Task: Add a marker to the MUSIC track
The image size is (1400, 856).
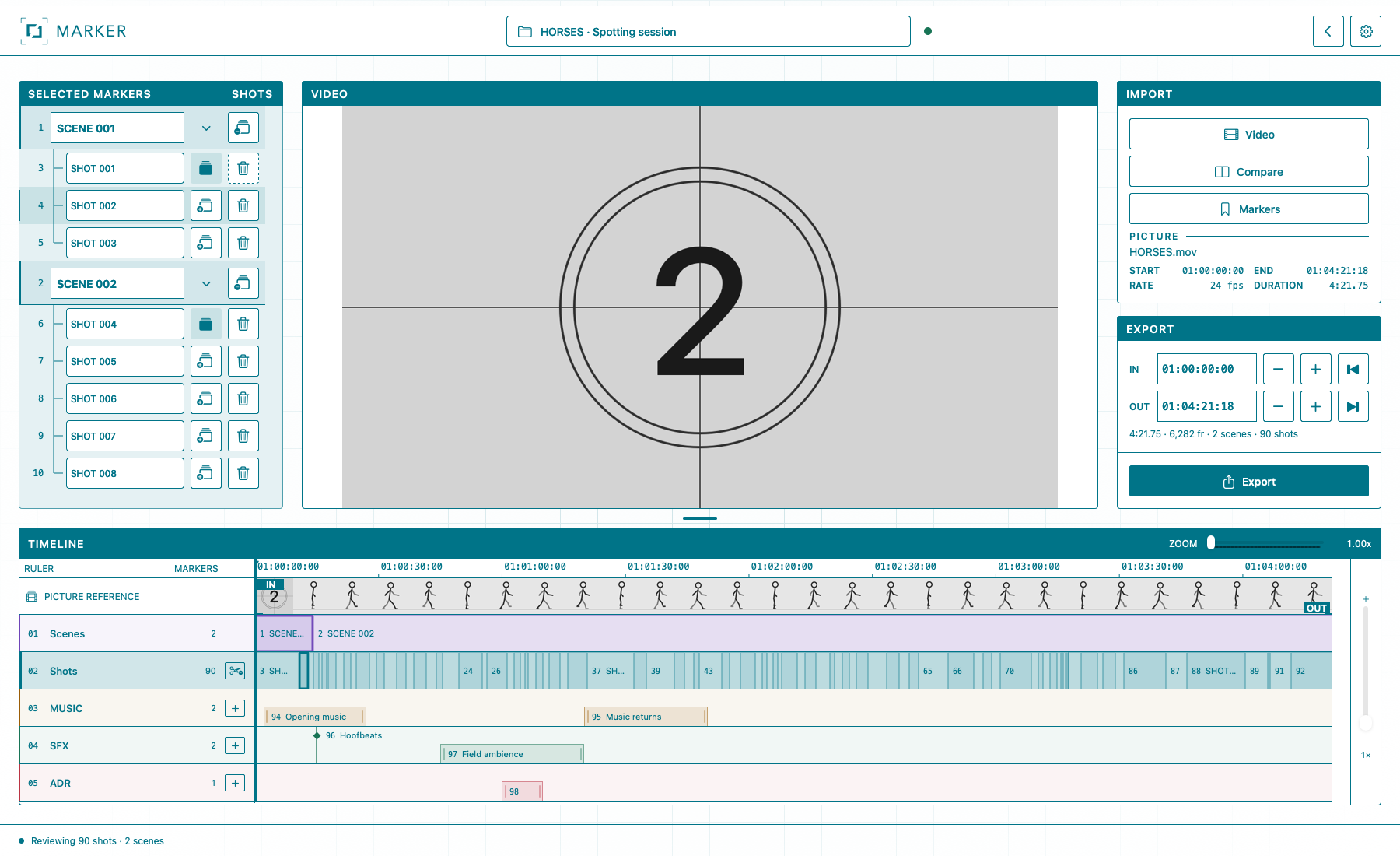Action: click(x=235, y=708)
